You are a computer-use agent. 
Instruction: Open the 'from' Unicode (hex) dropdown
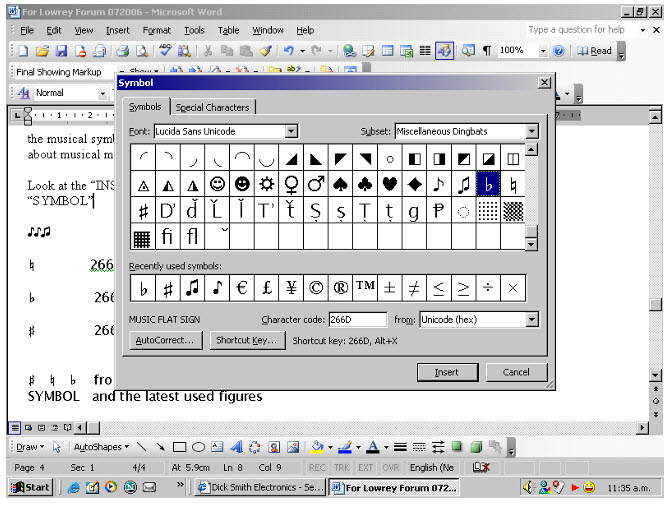pos(532,319)
